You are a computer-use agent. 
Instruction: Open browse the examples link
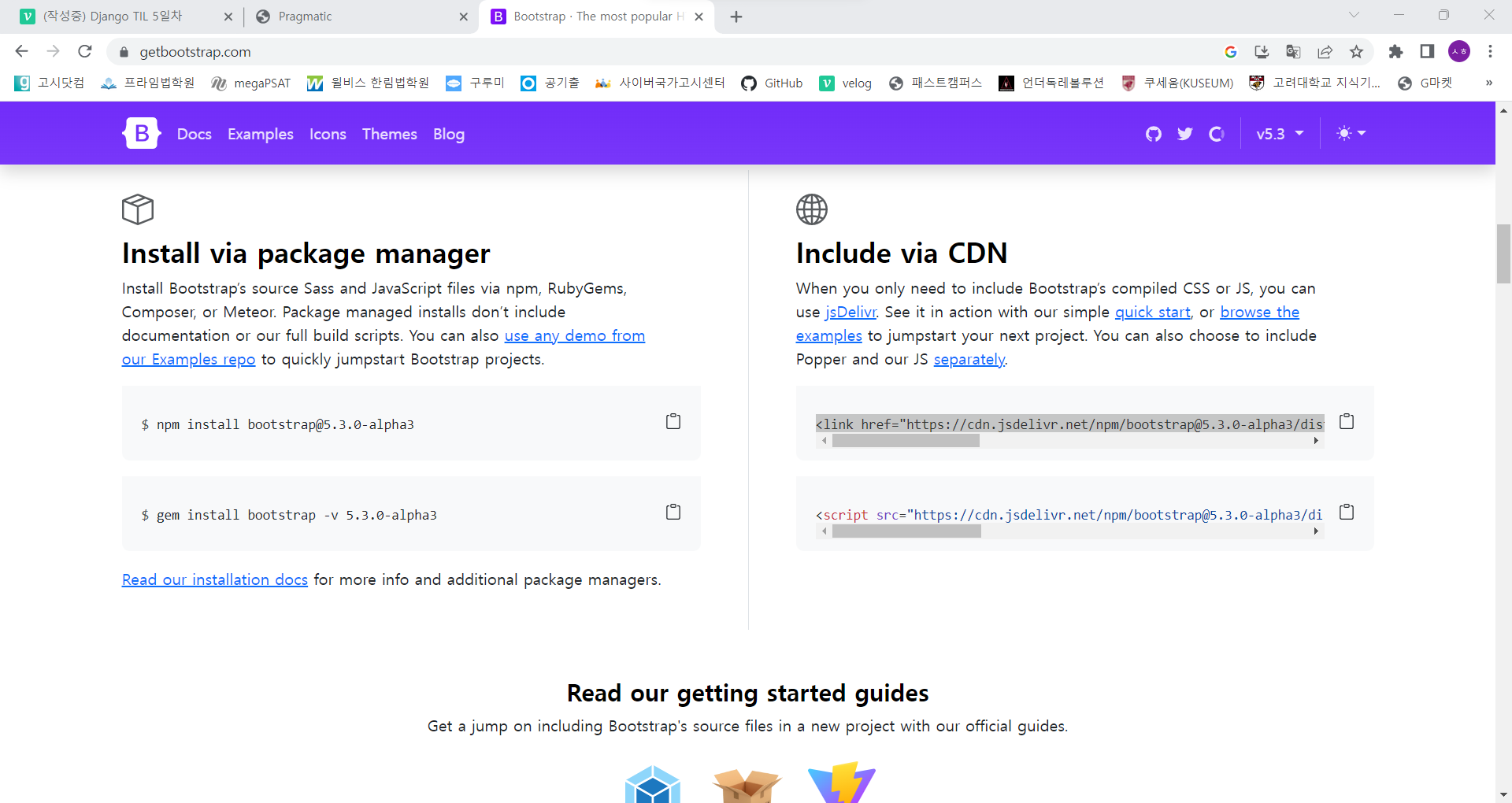(x=1259, y=312)
